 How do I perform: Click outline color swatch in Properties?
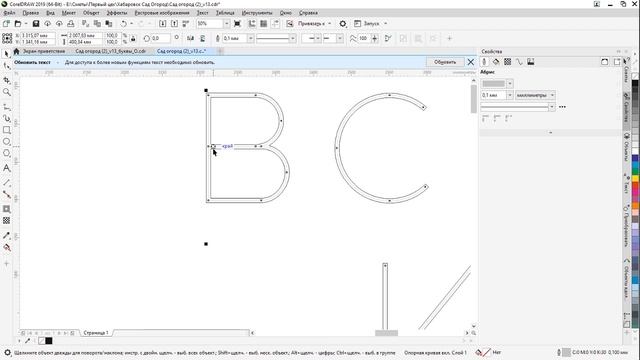(x=493, y=84)
